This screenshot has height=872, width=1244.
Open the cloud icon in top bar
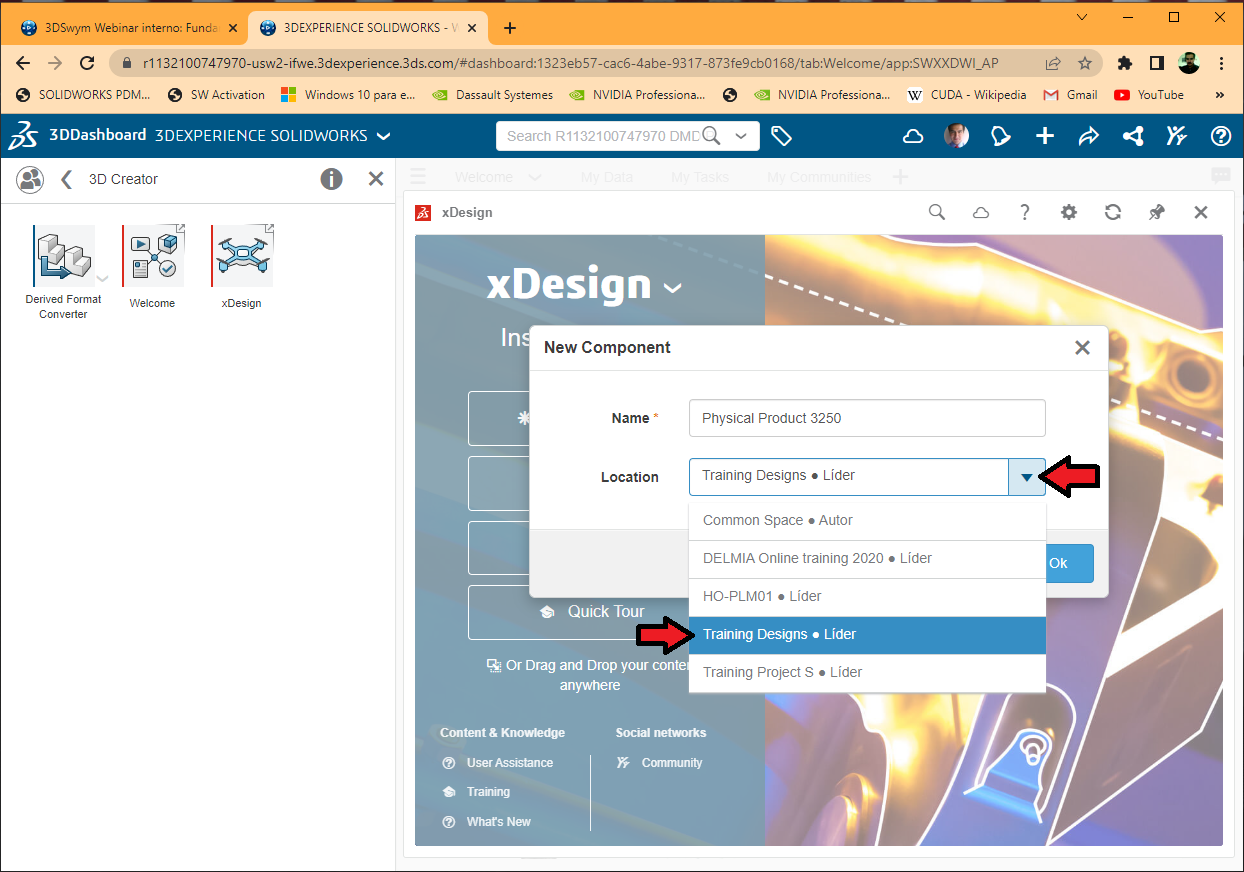(913, 136)
